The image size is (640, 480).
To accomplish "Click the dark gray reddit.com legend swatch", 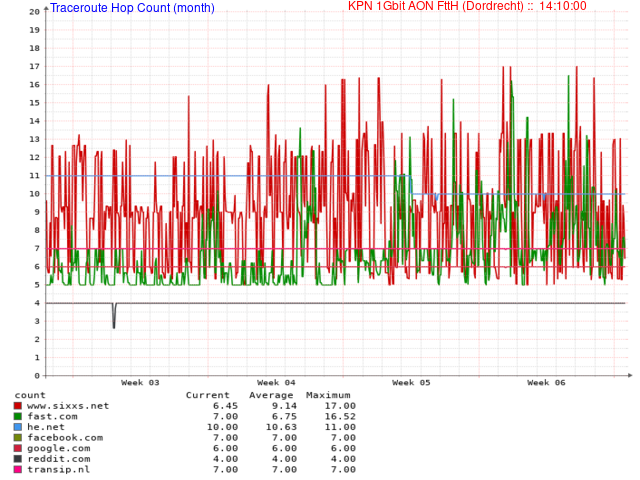I will (x=18, y=459).
